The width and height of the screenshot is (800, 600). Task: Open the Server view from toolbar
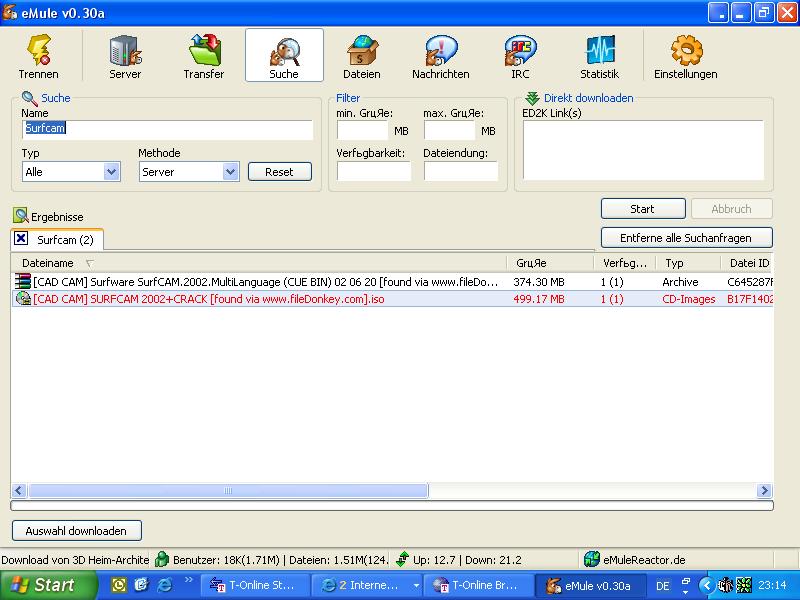(125, 55)
